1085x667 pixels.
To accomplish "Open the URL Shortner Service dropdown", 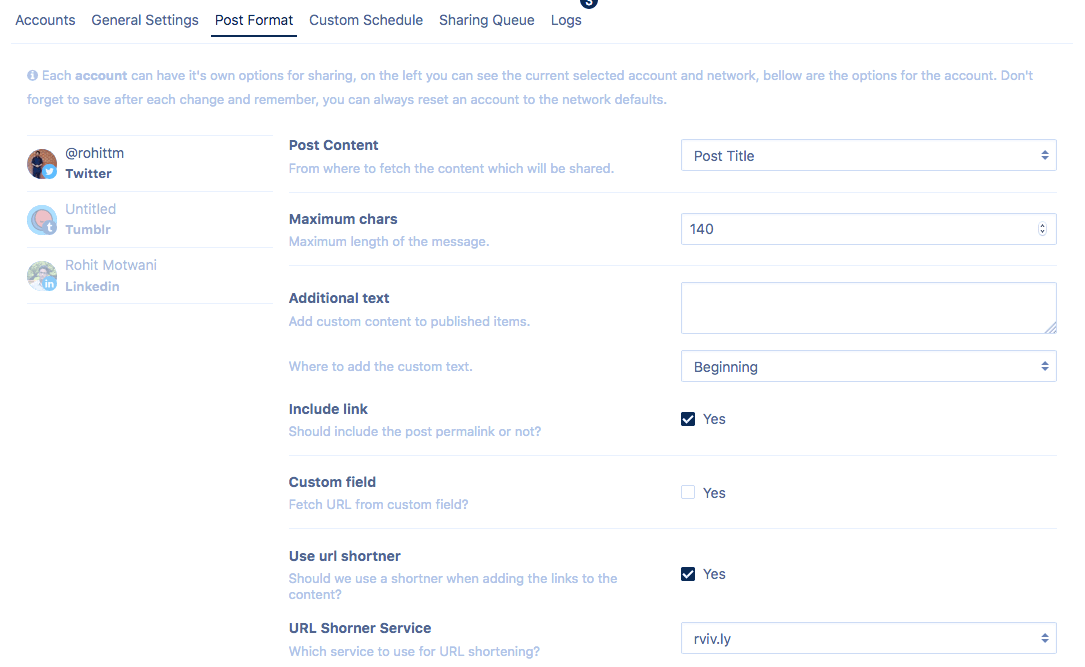I will [x=868, y=638].
